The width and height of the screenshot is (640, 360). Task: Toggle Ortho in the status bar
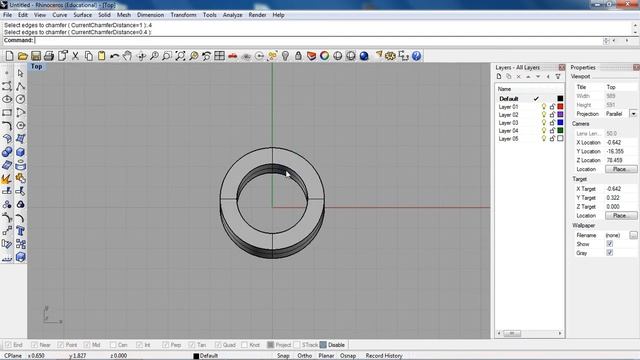[x=304, y=356]
